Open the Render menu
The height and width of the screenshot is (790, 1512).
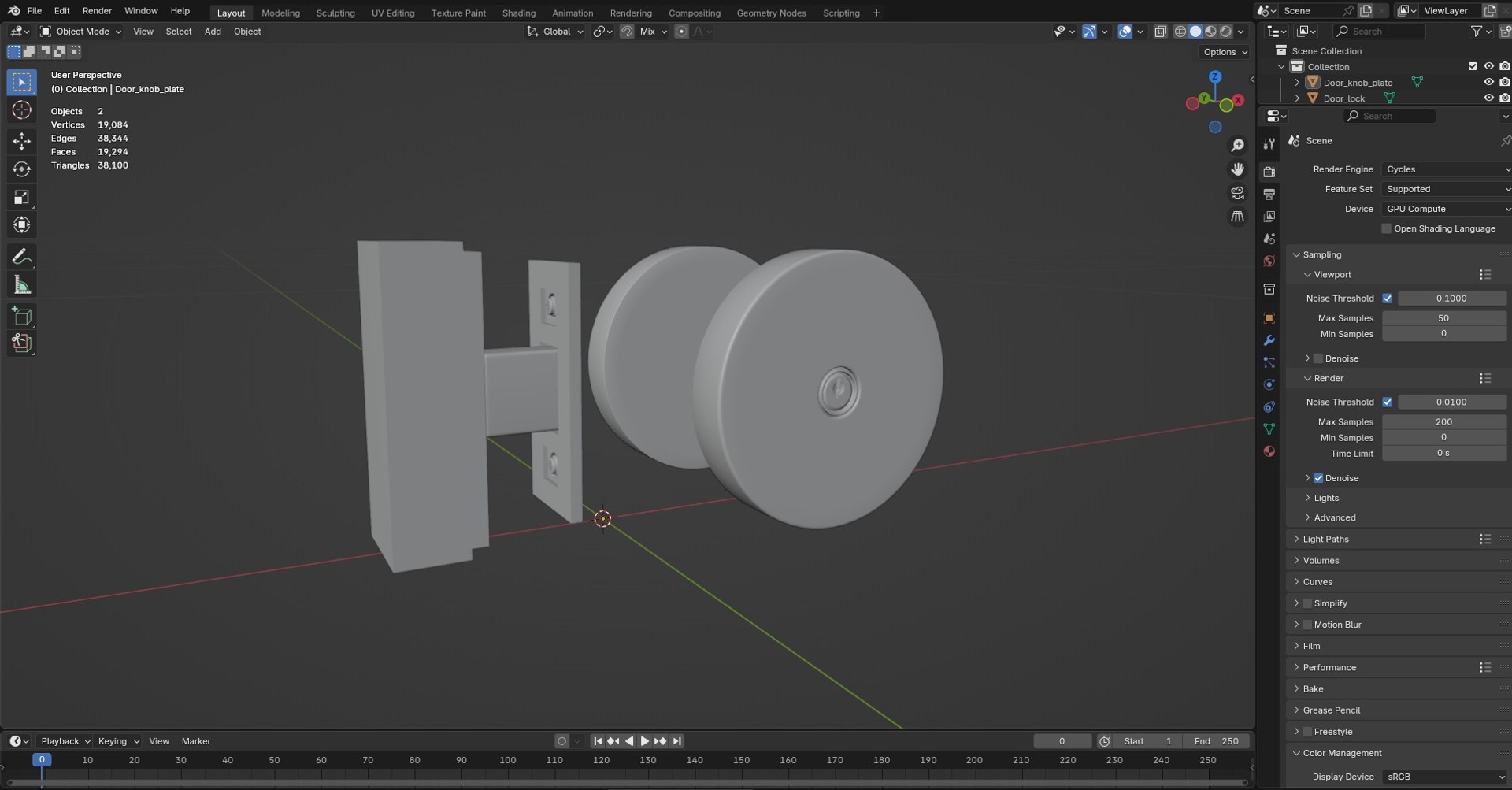(x=97, y=11)
